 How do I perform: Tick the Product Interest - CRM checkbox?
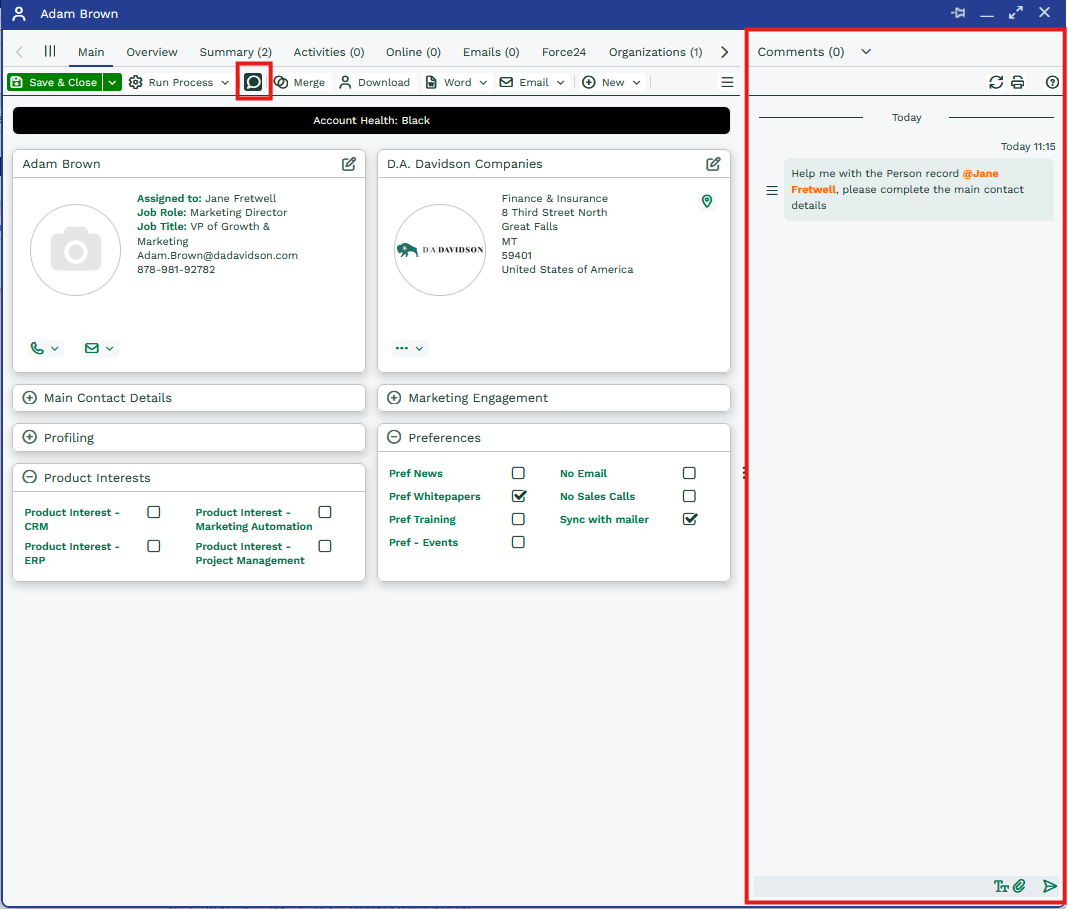click(154, 512)
